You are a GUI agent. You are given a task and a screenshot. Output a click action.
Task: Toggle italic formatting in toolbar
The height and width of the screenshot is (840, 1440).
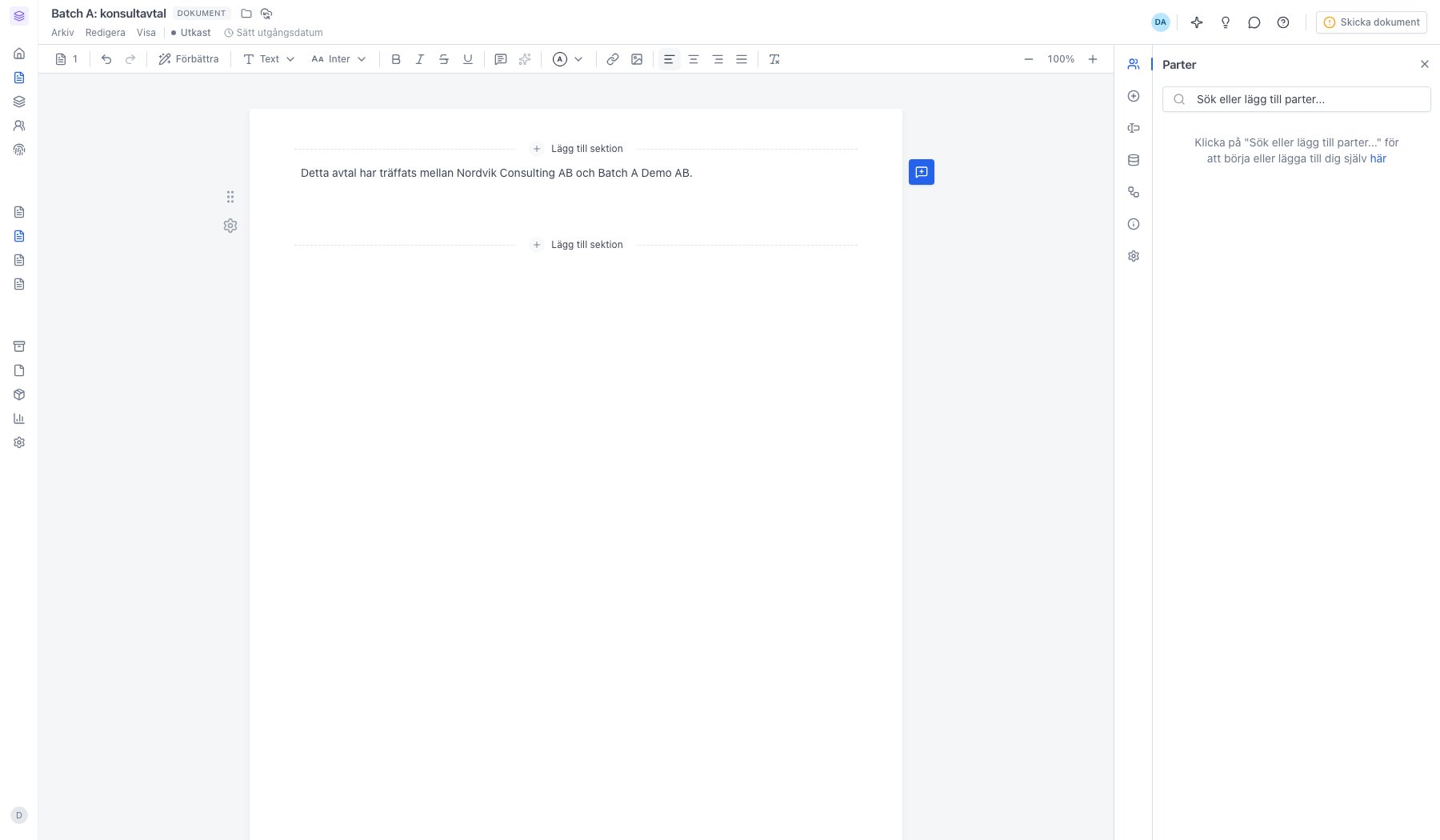point(420,59)
